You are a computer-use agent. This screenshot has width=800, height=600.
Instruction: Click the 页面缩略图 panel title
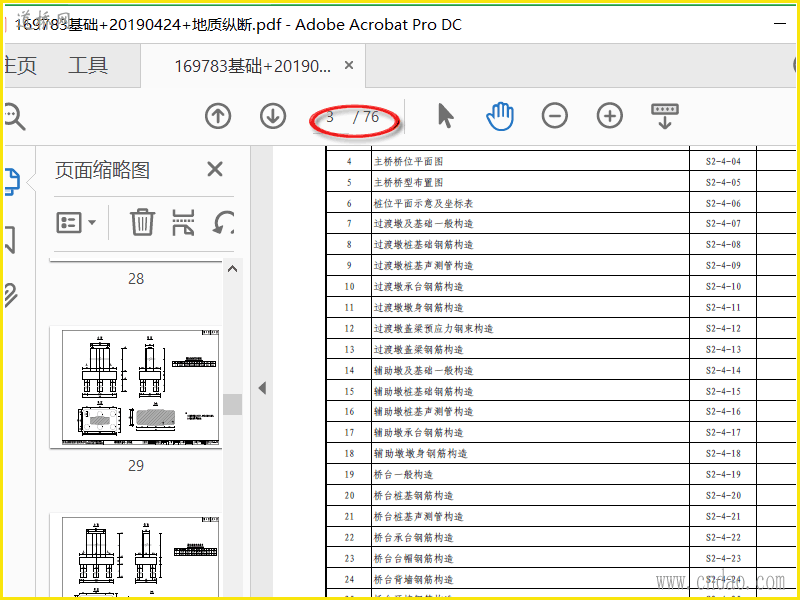102,170
